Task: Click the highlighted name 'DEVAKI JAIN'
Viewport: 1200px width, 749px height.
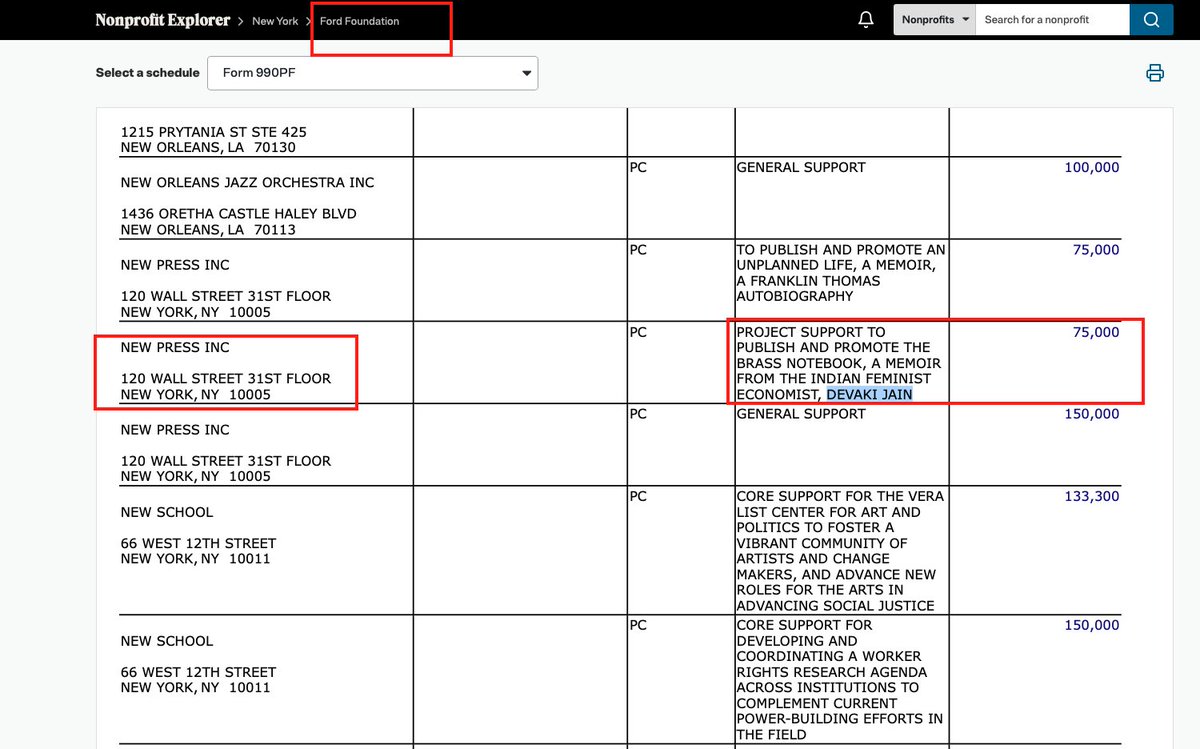Action: 869,395
